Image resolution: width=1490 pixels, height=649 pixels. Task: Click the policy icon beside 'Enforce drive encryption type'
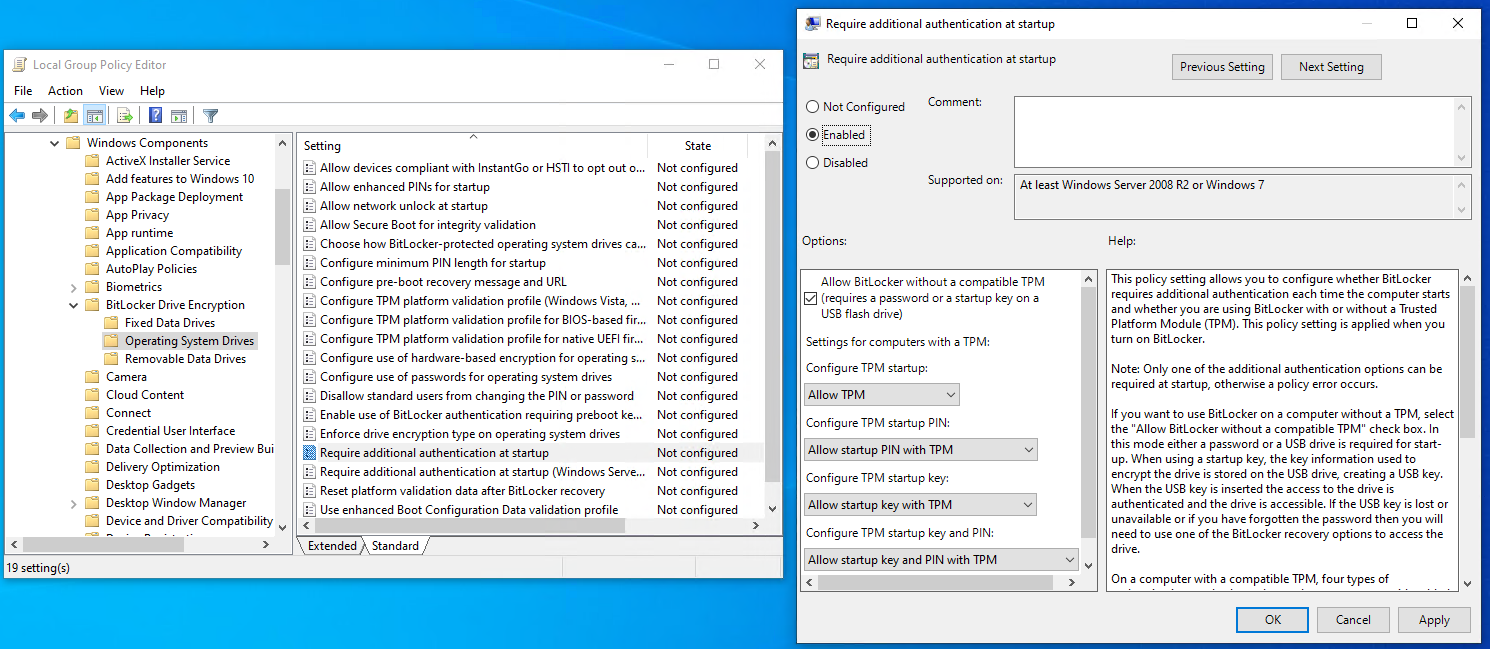click(x=310, y=434)
